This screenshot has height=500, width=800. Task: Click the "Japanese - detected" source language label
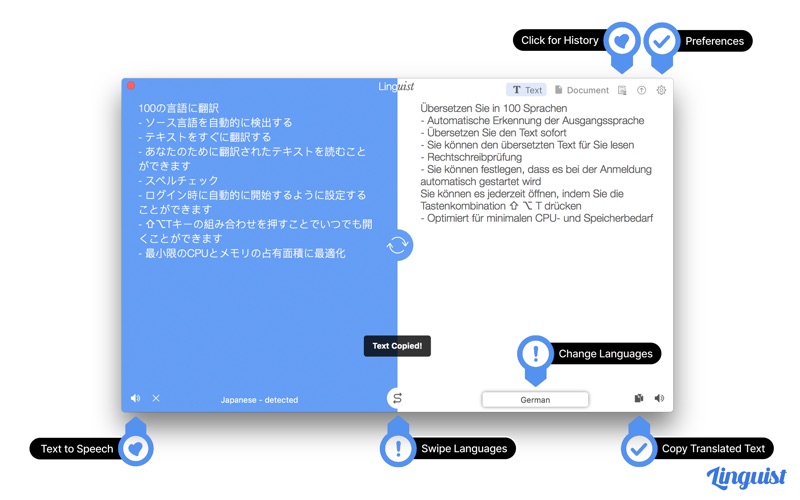click(259, 400)
